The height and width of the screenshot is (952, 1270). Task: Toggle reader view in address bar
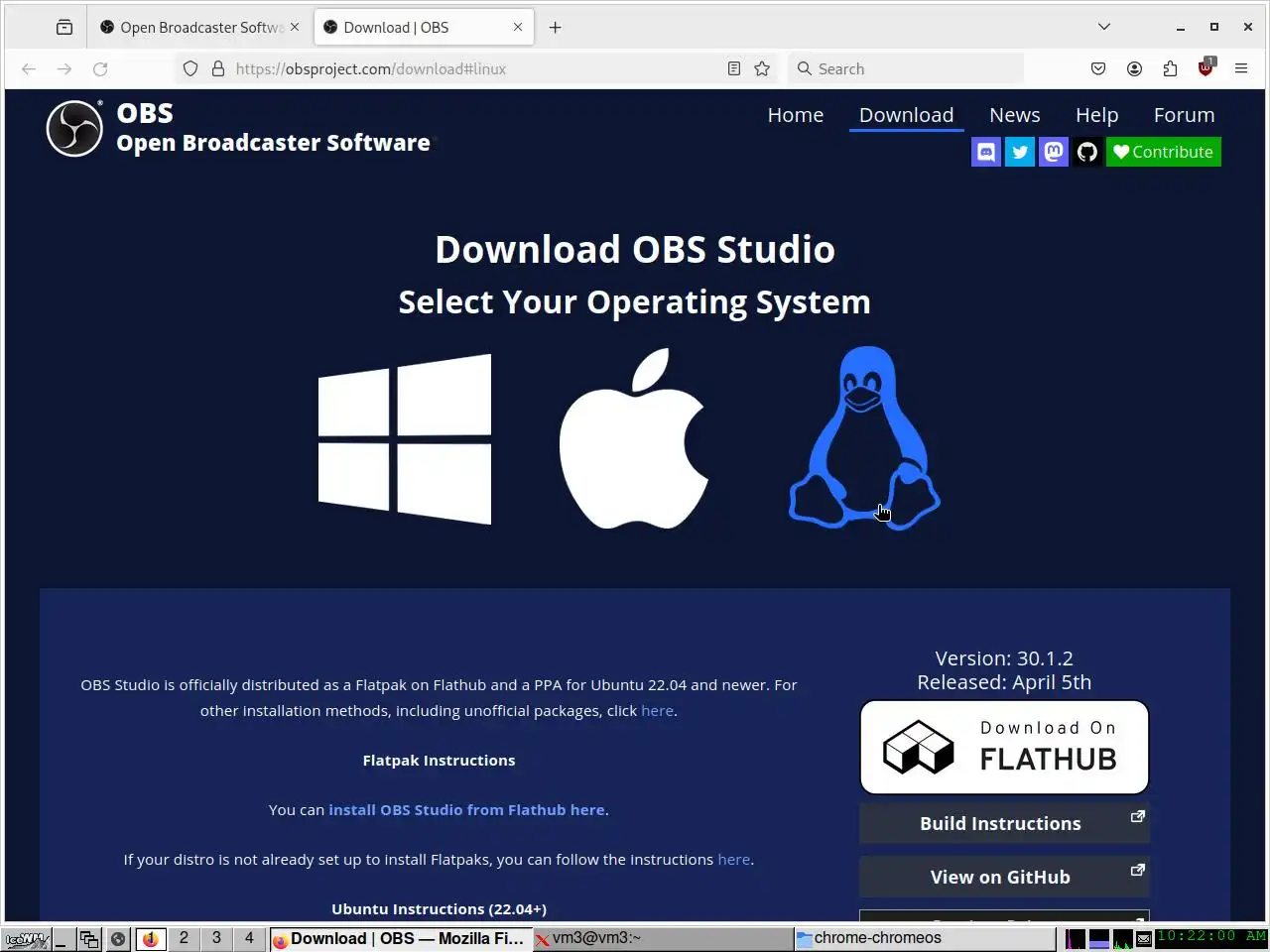[734, 68]
